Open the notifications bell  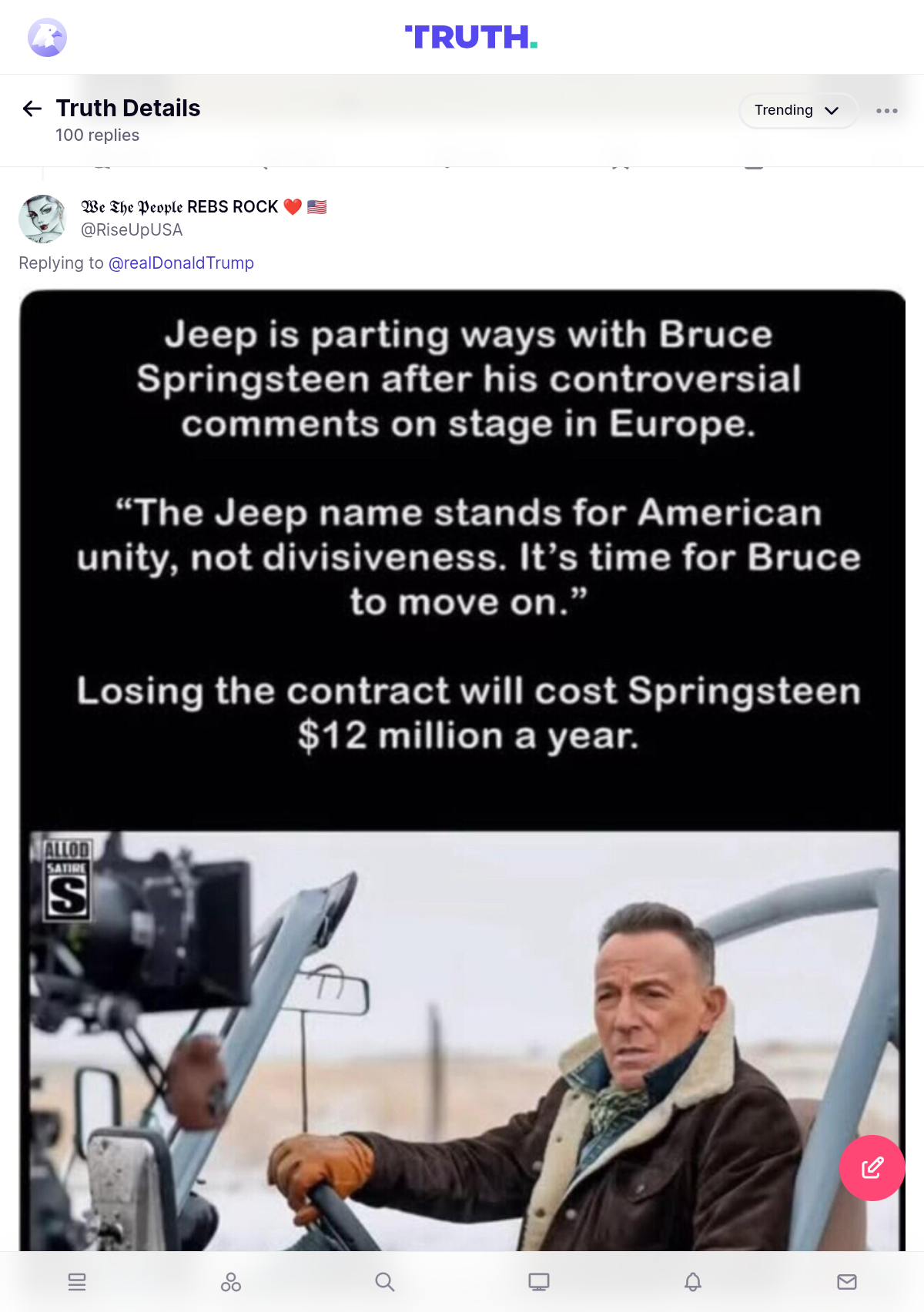(x=693, y=1282)
